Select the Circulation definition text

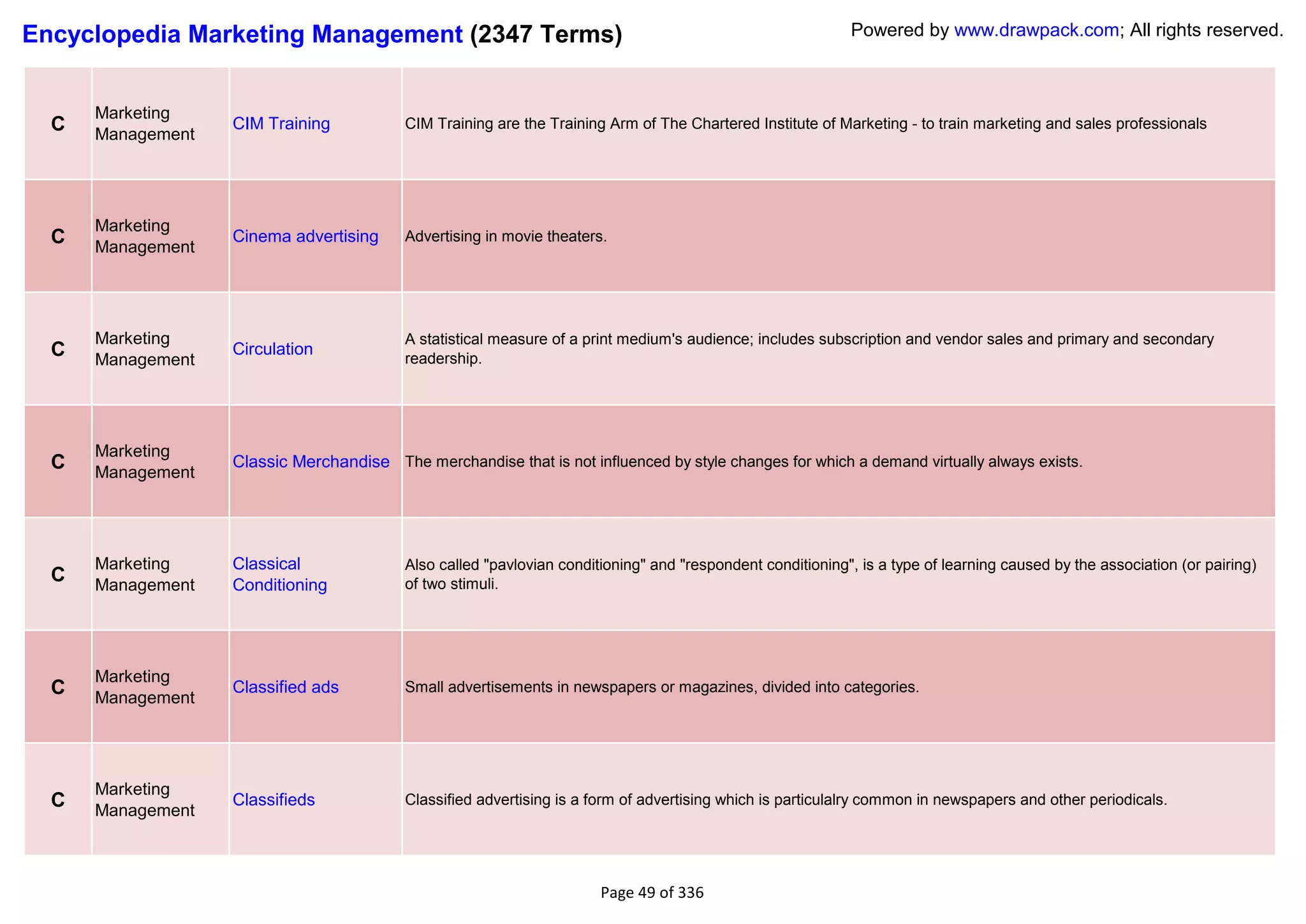pyautogui.click(x=809, y=349)
